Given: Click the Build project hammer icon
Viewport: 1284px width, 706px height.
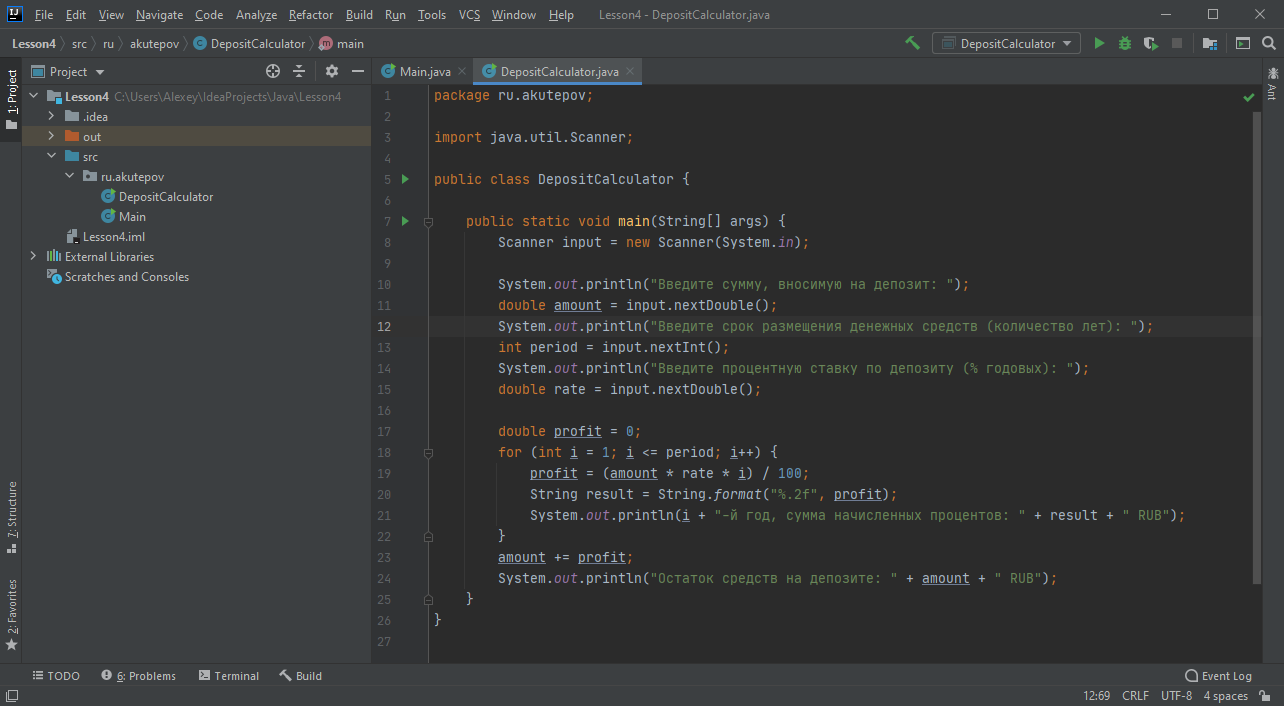Looking at the screenshot, I should click(x=912, y=43).
